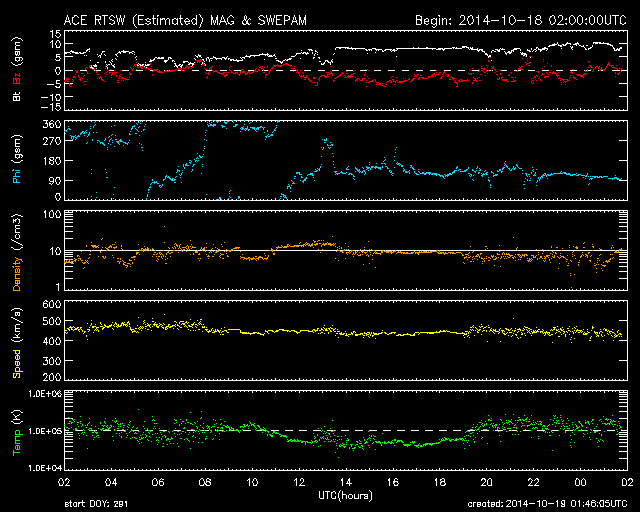This screenshot has width=640, height=512.
Task: Select the 22 hour tick label
Action: [533, 483]
